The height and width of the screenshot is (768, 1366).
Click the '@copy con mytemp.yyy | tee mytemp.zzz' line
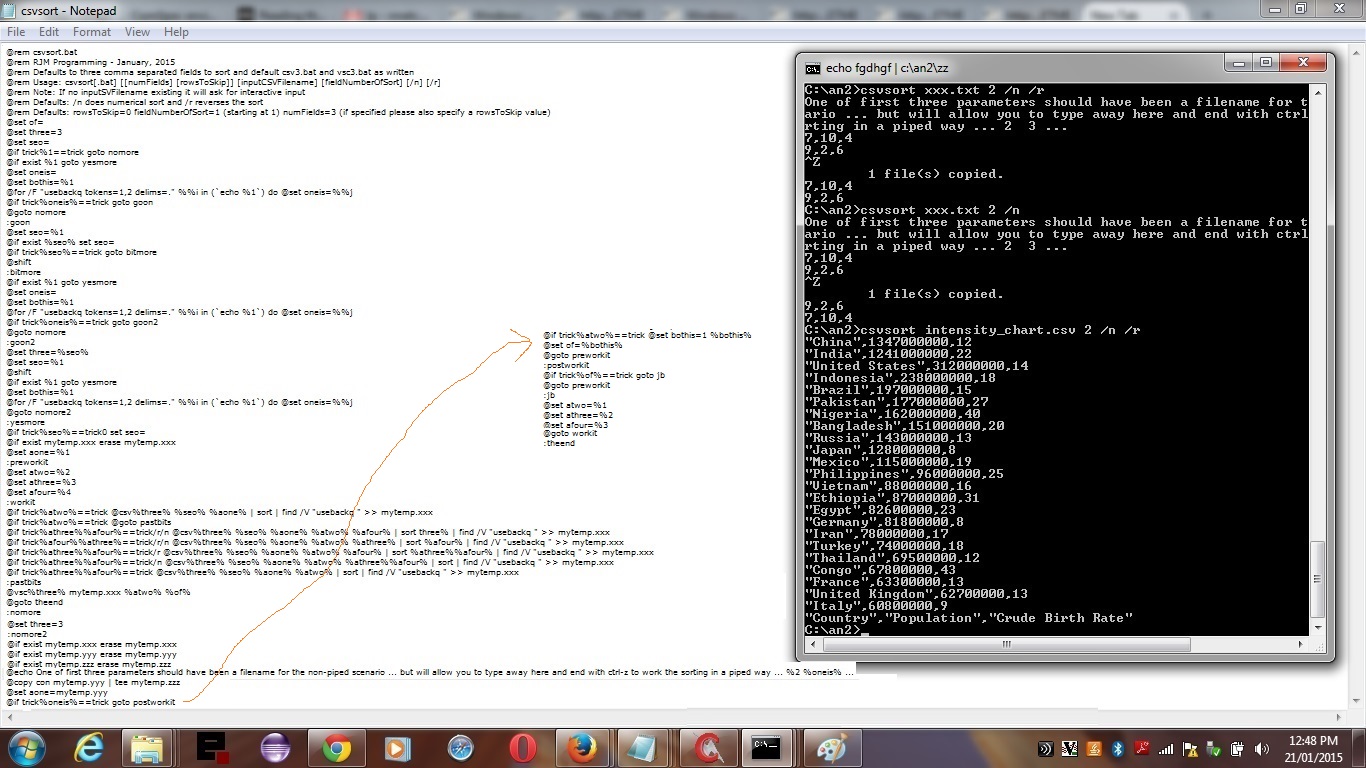(x=93, y=682)
